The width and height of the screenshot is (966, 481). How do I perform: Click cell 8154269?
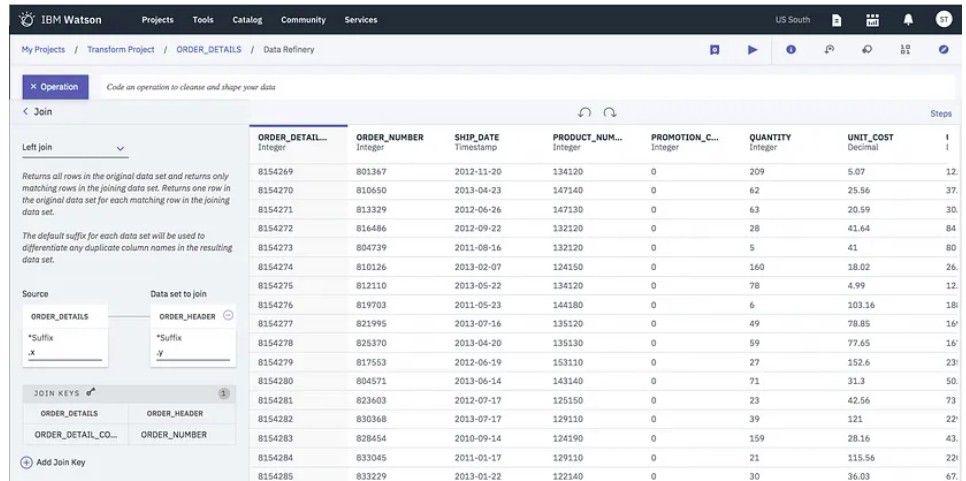click(x=275, y=172)
